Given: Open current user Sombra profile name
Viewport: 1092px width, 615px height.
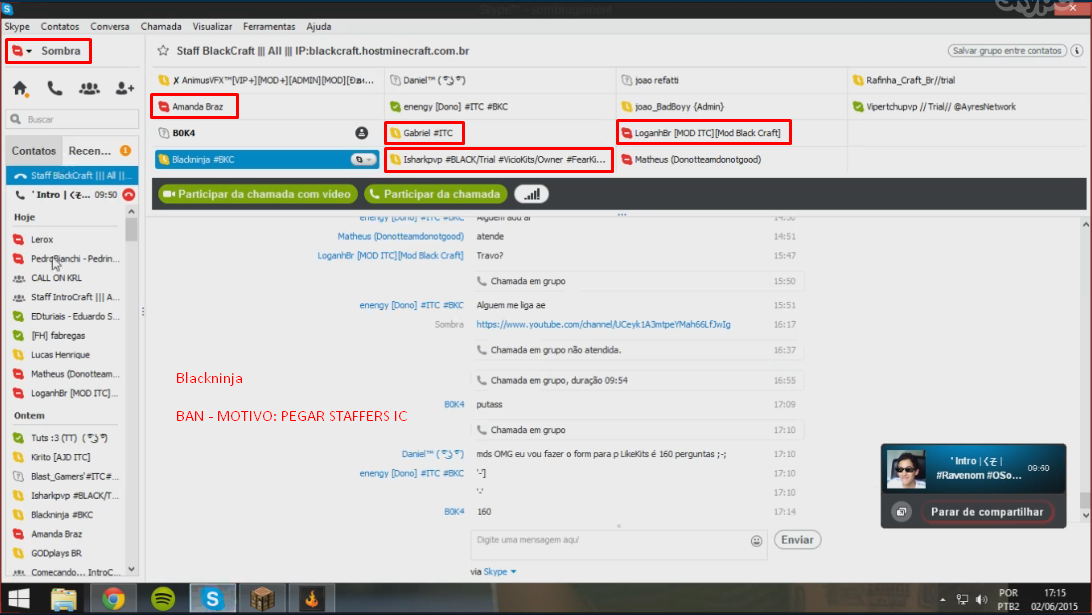Looking at the screenshot, I should click(x=61, y=51).
